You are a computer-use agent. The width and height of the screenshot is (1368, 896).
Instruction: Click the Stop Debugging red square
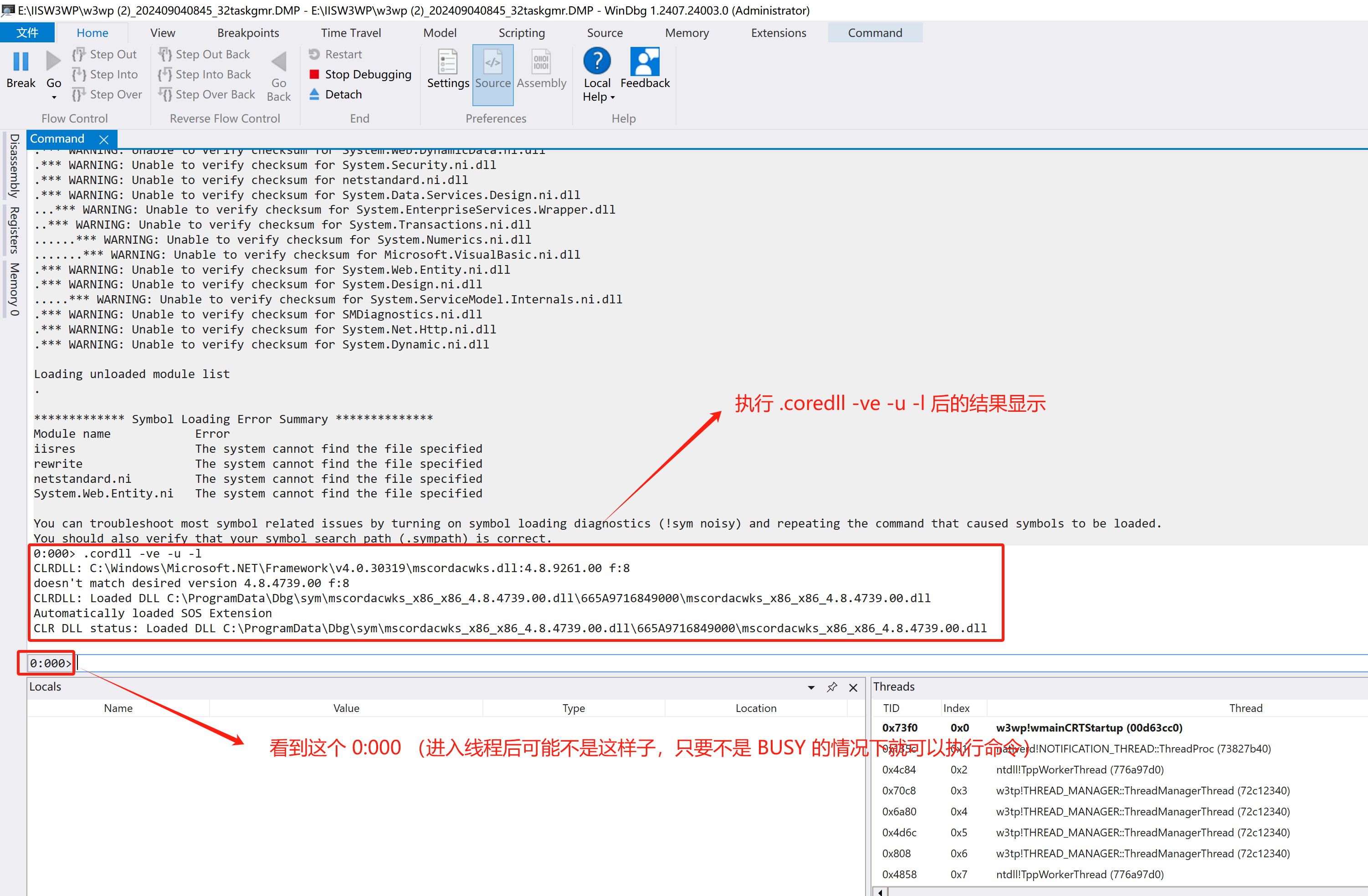[x=314, y=74]
